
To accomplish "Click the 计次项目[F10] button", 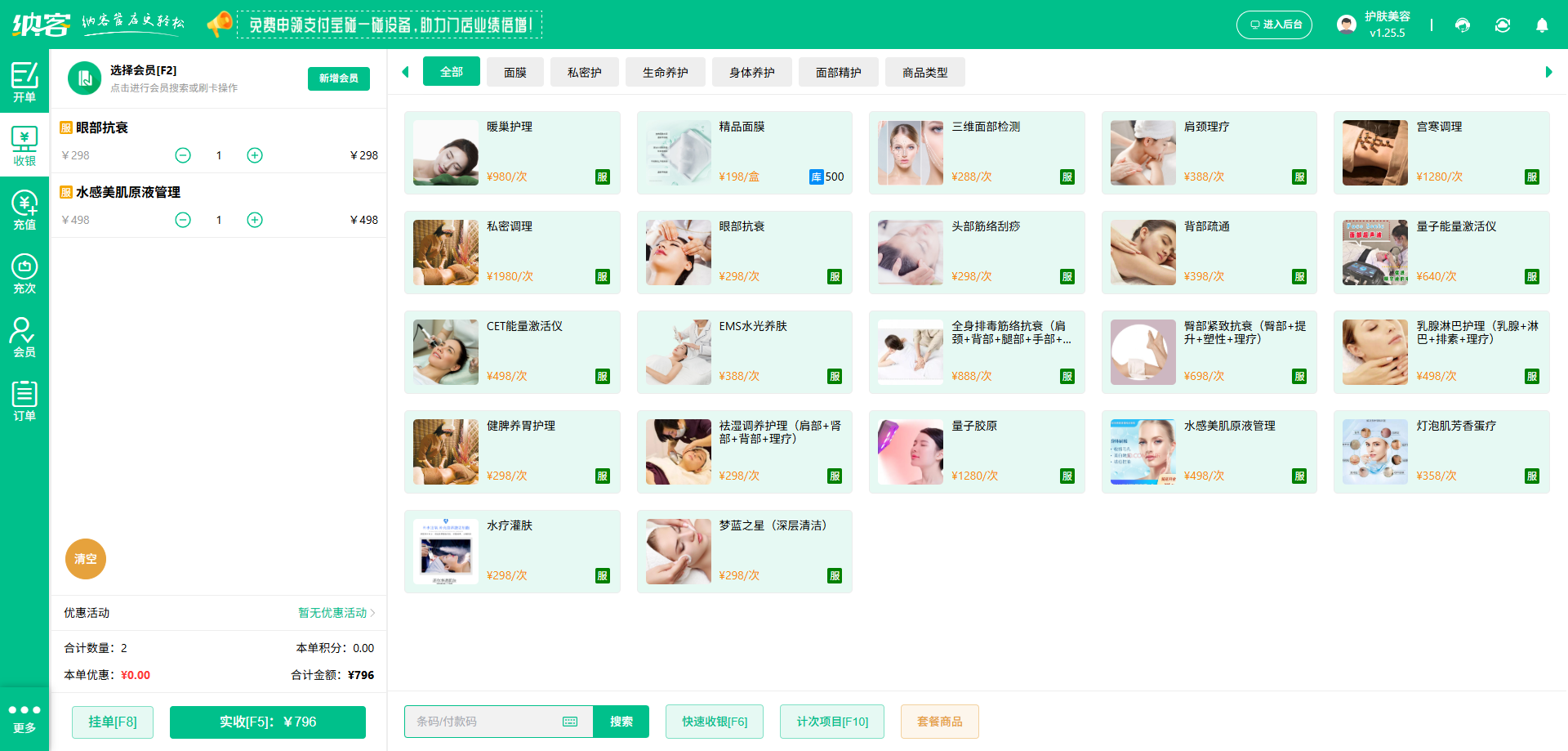I will tap(832, 722).
